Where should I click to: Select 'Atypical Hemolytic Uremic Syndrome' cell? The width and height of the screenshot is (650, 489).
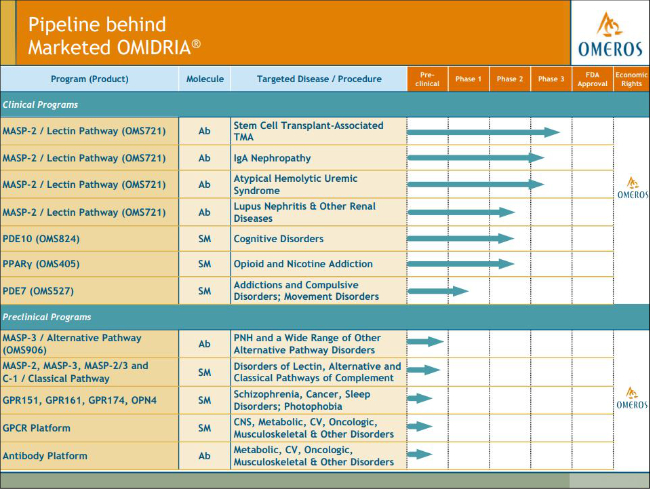[x=318, y=184]
